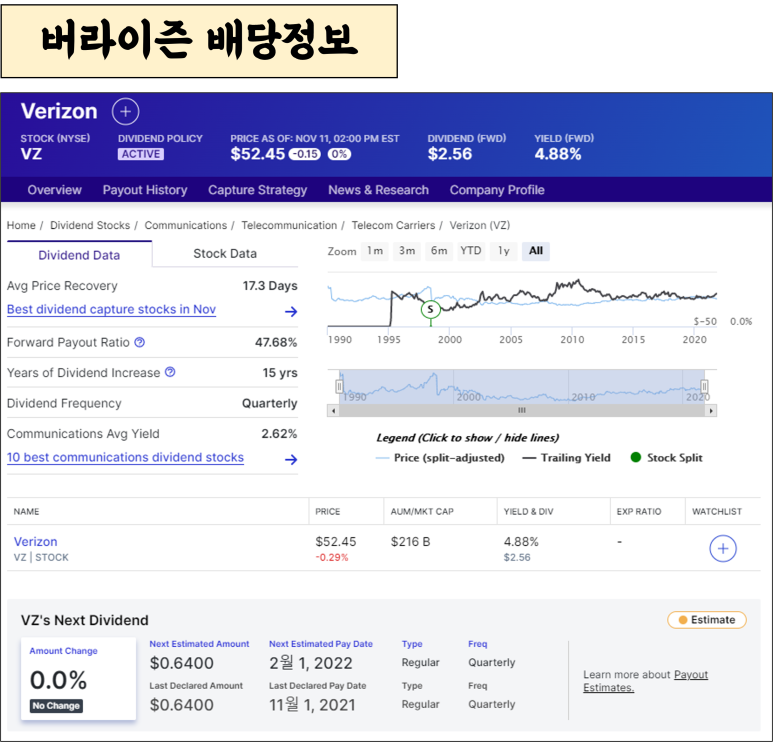Screen dimensions: 773x742
Task: Click the 15 yrs dividend increase value
Action: coord(280,373)
